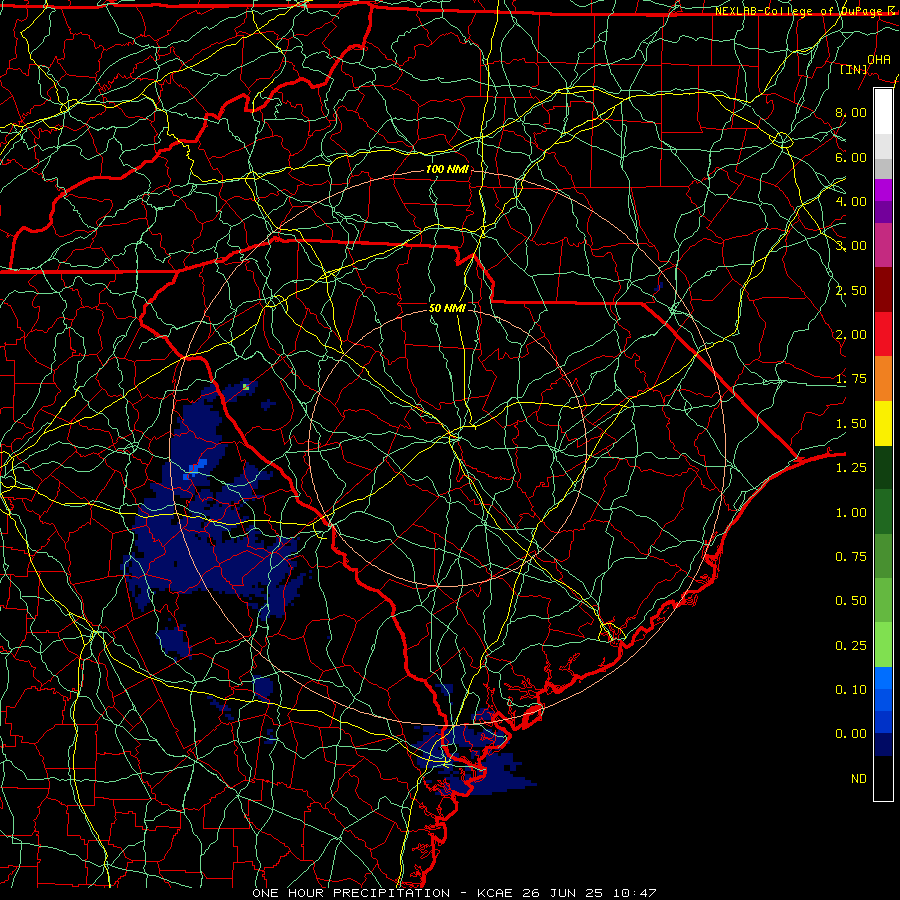Pick the navy swatch just above ND
900x900 pixels.
coord(883,745)
